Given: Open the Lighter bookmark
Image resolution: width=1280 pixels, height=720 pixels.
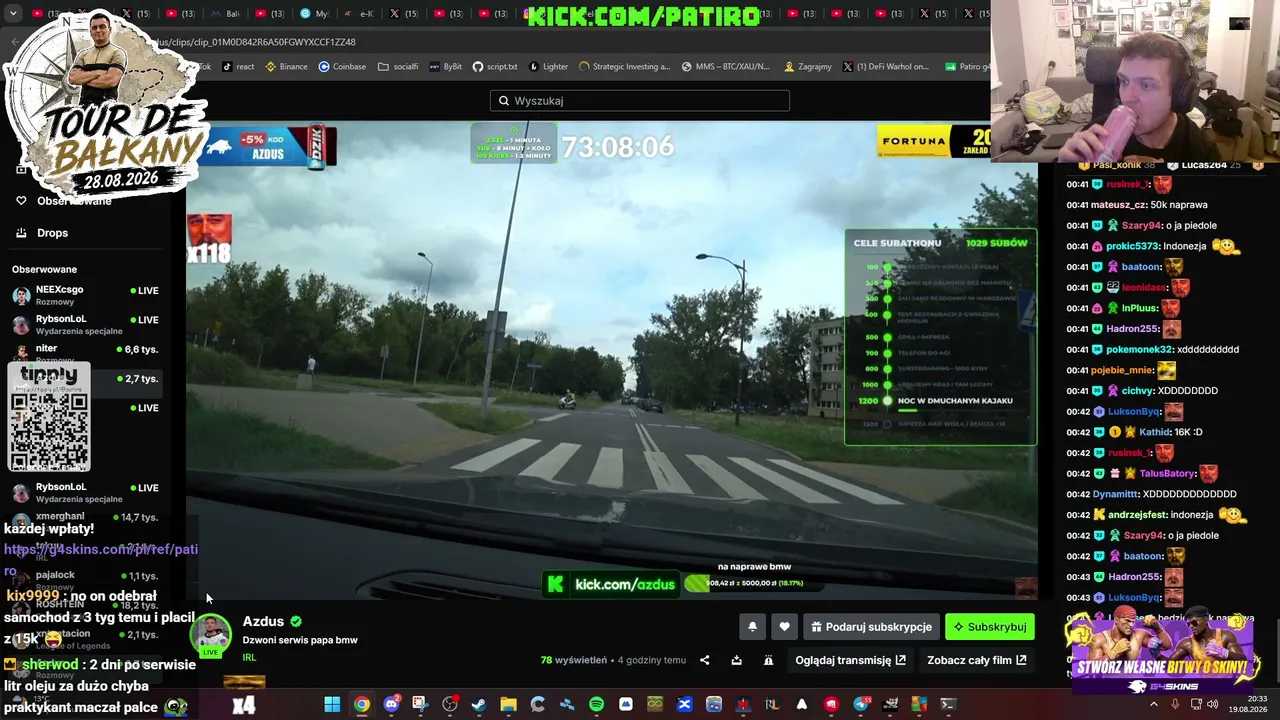Looking at the screenshot, I should click(548, 67).
